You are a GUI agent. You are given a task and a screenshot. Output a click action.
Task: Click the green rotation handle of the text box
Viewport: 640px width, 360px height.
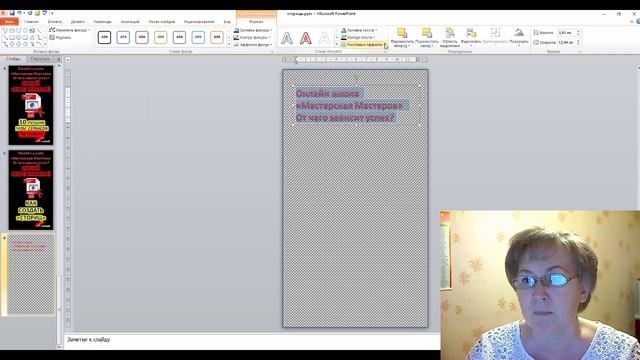coord(356,76)
